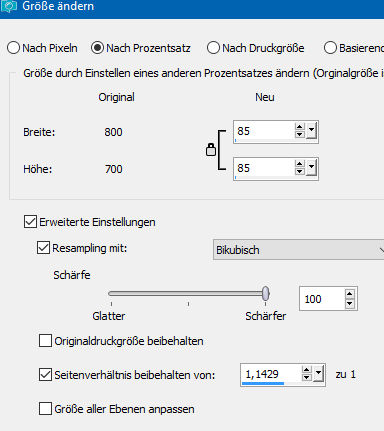Click the aspect ratio lock icon

(x=211, y=150)
